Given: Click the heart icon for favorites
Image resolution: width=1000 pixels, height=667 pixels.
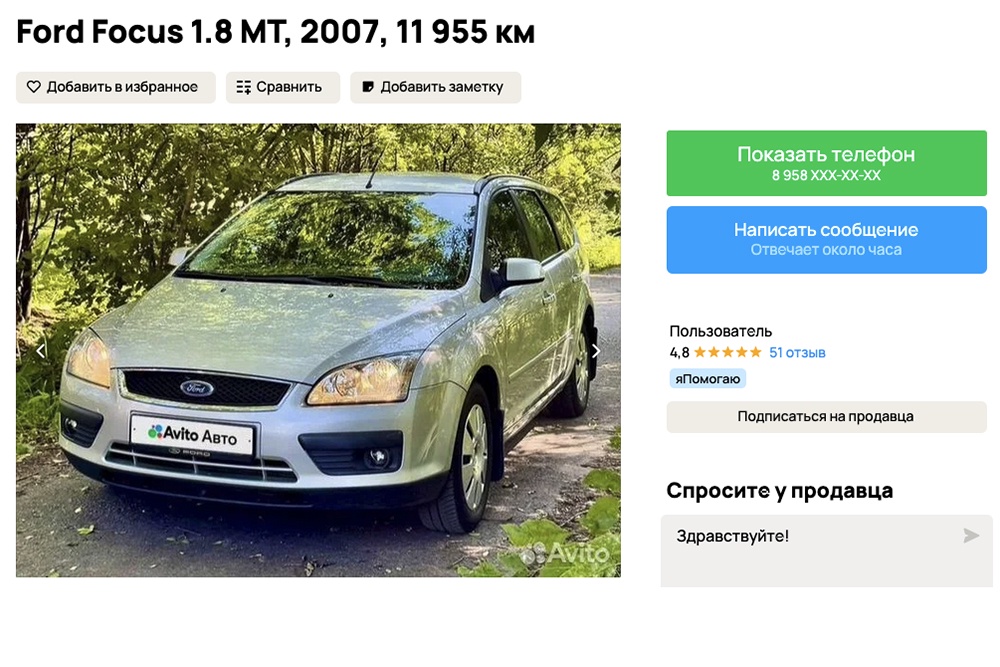Looking at the screenshot, I should [x=34, y=87].
